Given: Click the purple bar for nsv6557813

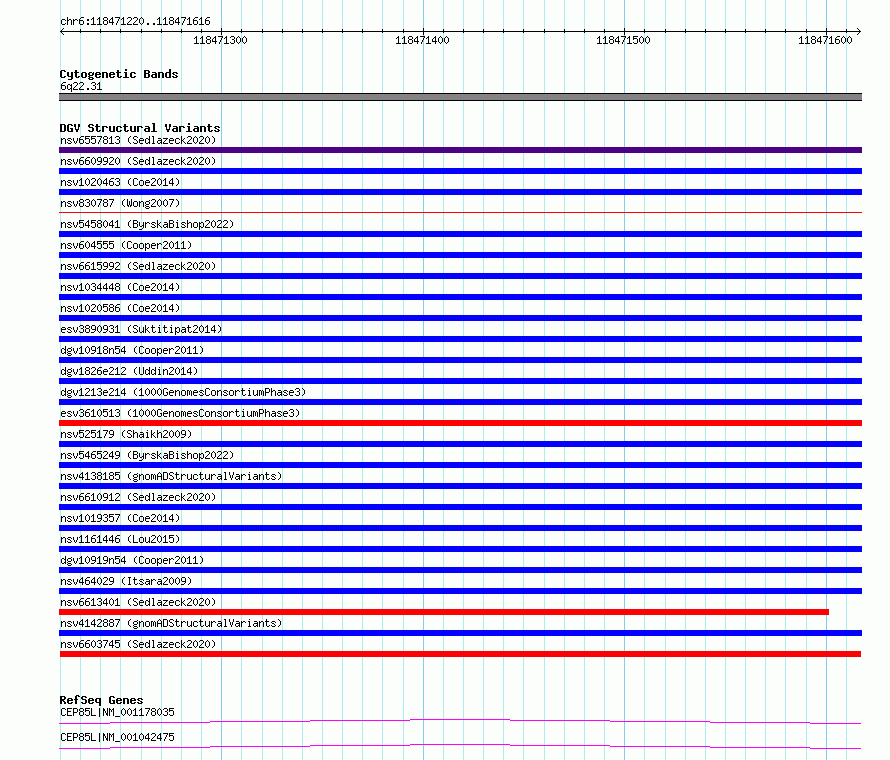Looking at the screenshot, I should 460,150.
